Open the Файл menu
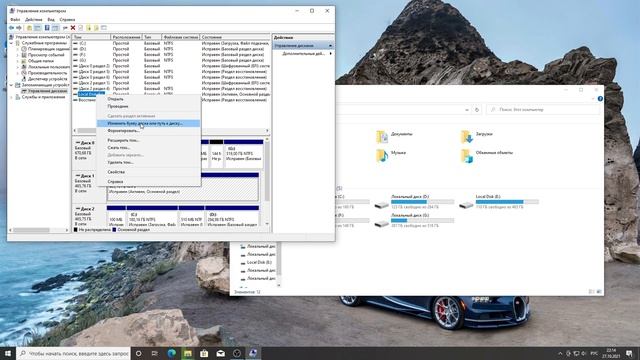 coord(15,19)
